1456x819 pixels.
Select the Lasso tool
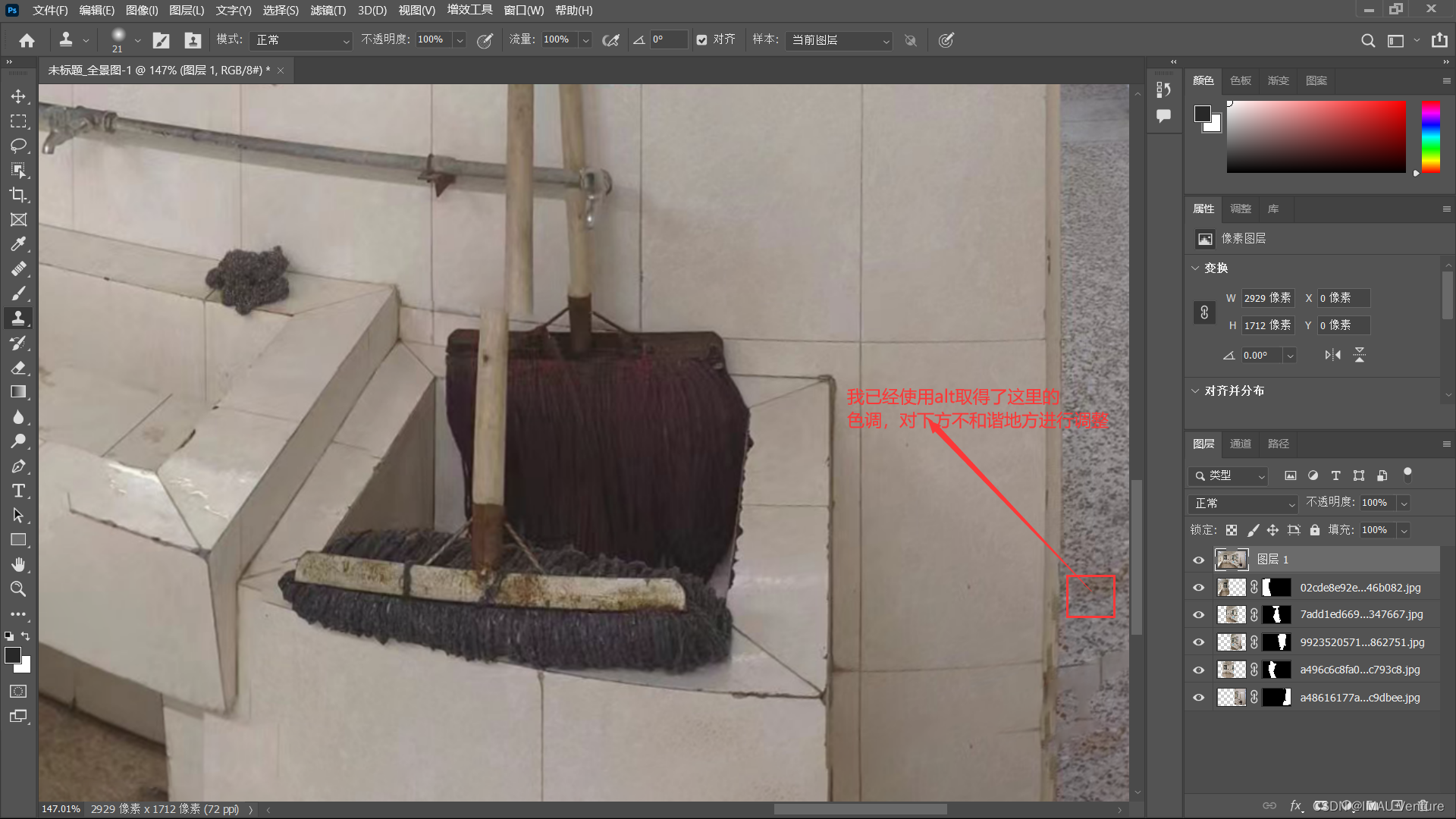[18, 146]
